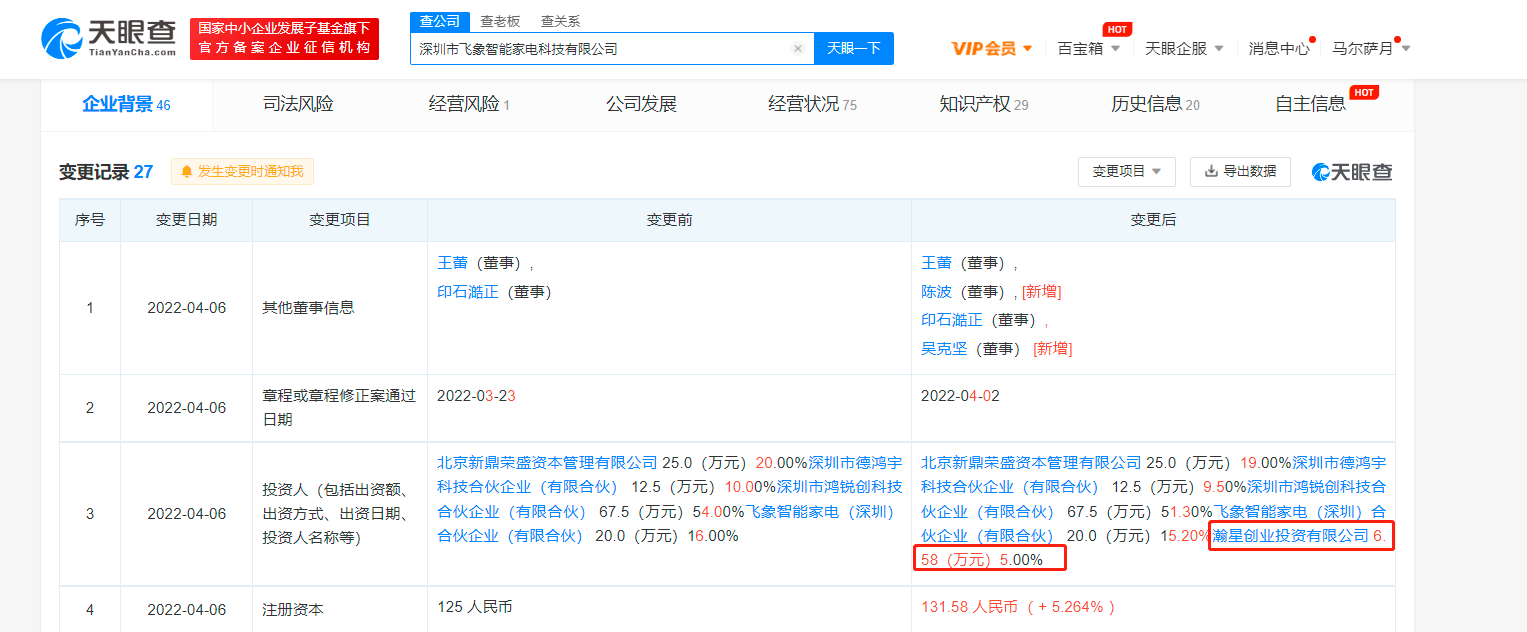Screen dimensions: 1527x632
Task: Click the bell icon for change notifications
Action: [186, 172]
